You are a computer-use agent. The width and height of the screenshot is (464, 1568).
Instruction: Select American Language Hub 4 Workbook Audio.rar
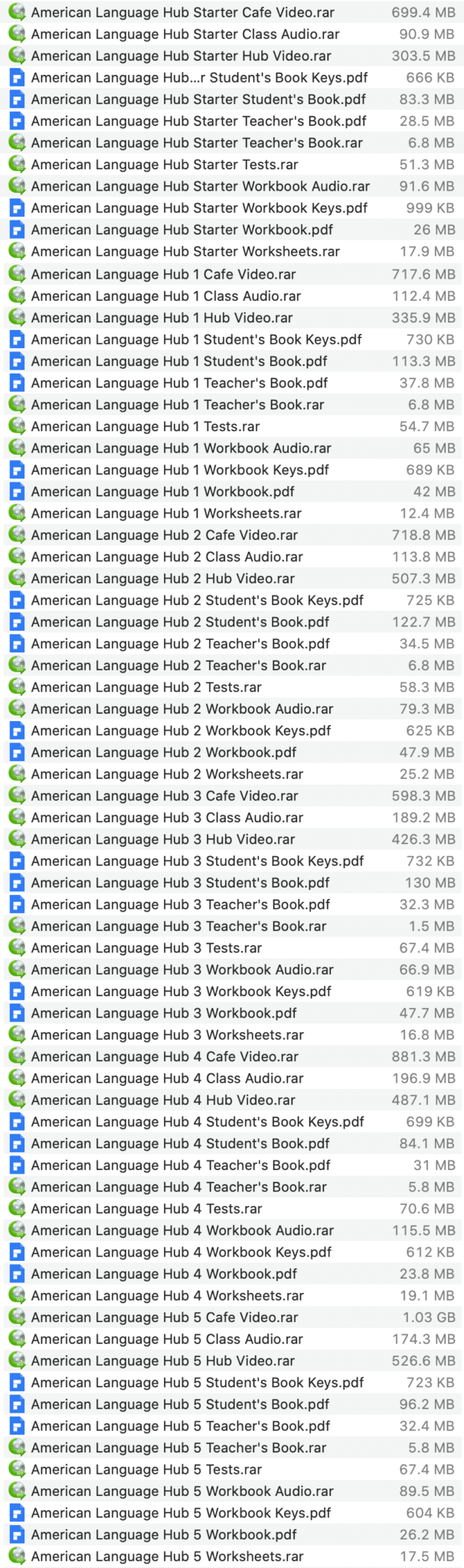tap(182, 1230)
